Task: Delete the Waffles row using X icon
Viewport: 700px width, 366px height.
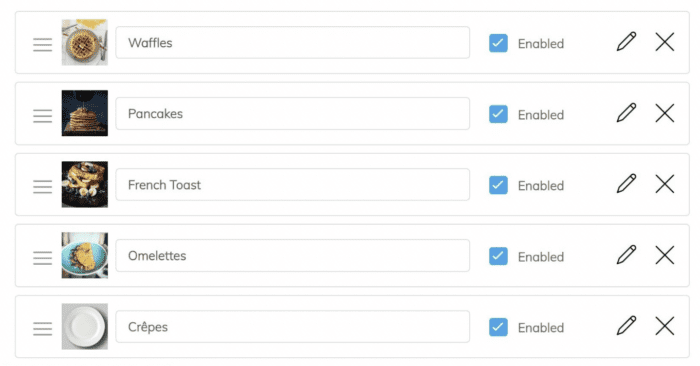Action: 665,42
